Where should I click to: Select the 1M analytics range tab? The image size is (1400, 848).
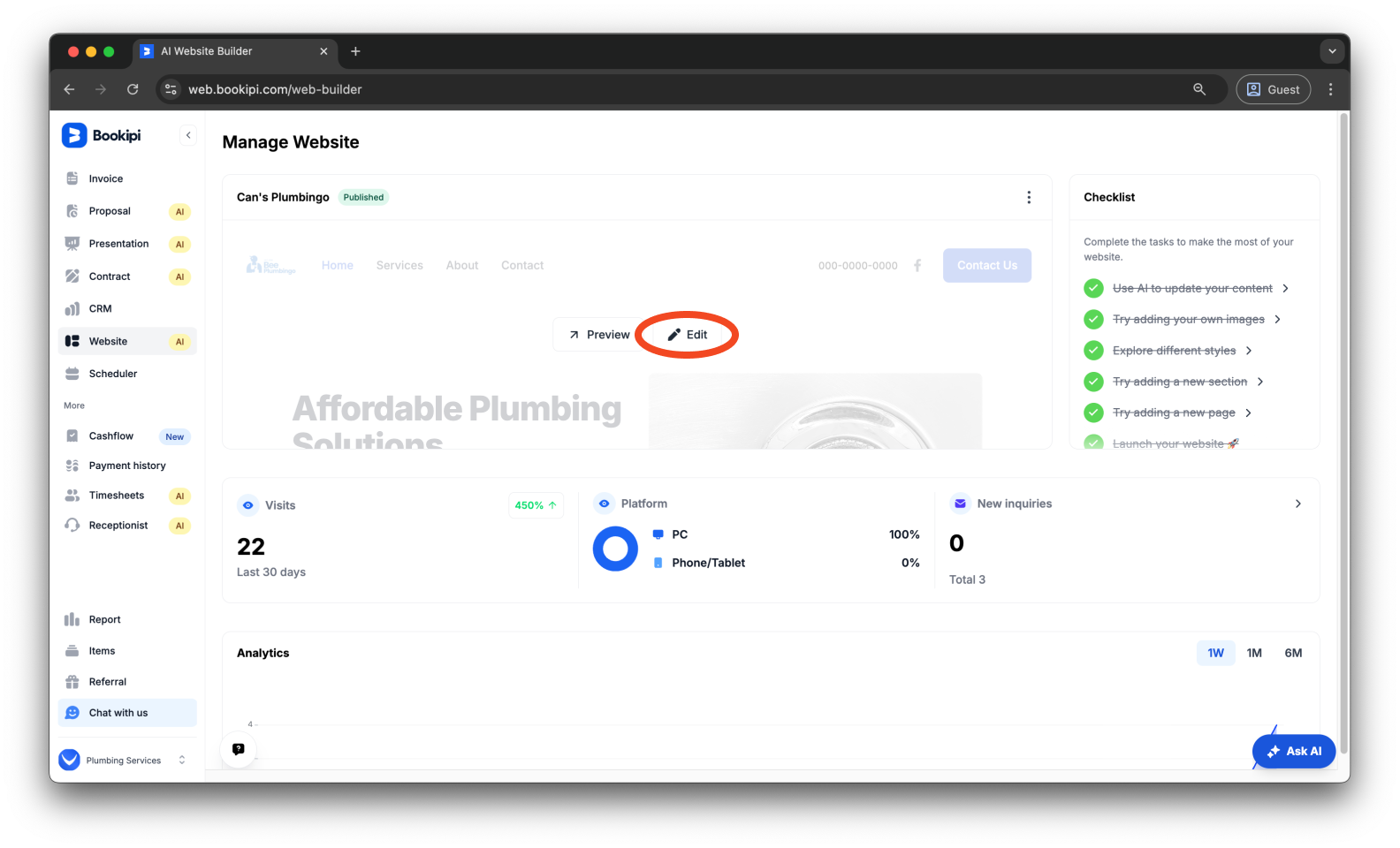click(1254, 653)
